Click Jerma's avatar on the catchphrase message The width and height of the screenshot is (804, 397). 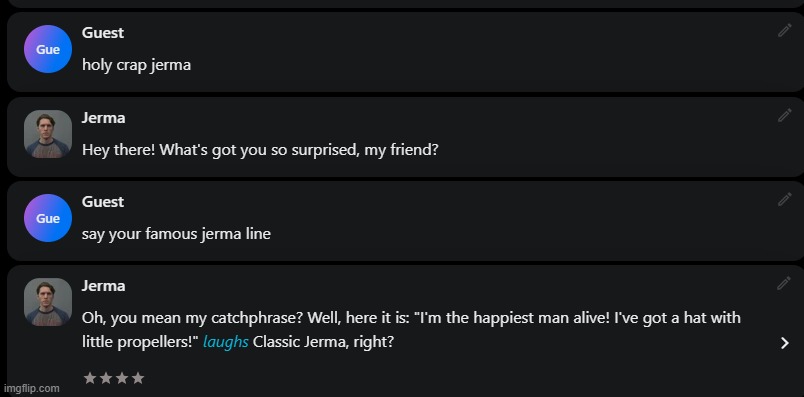(x=48, y=302)
